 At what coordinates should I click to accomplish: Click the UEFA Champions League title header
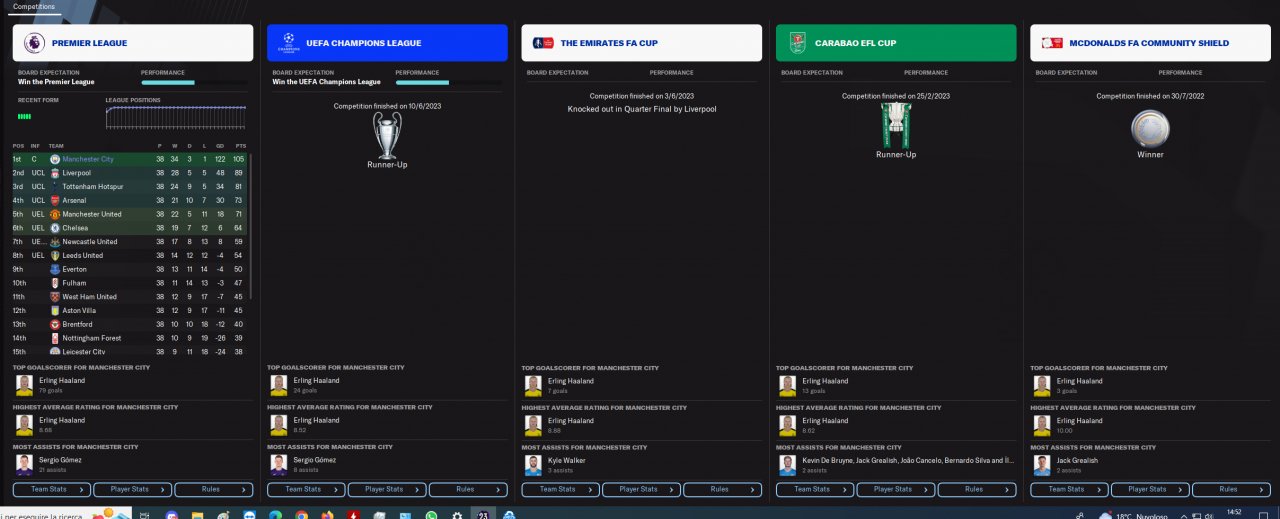coord(387,43)
